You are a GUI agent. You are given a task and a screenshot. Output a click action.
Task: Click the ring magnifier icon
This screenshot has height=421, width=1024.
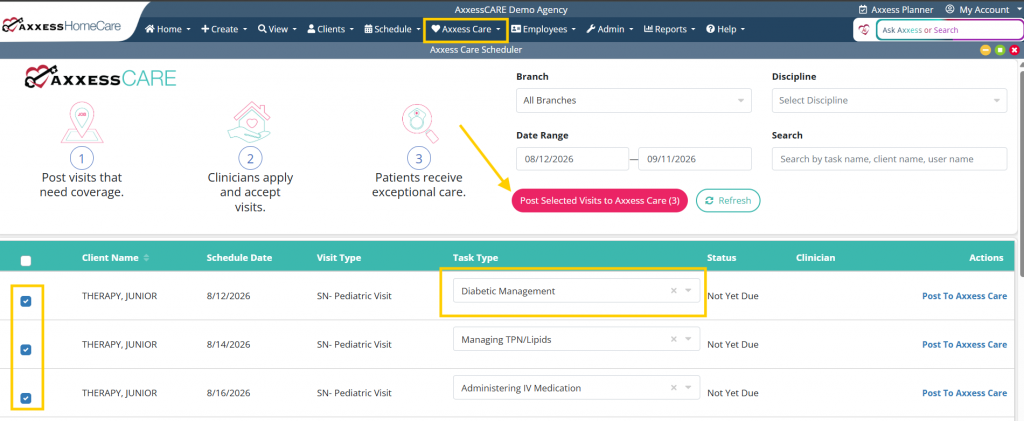pos(419,123)
